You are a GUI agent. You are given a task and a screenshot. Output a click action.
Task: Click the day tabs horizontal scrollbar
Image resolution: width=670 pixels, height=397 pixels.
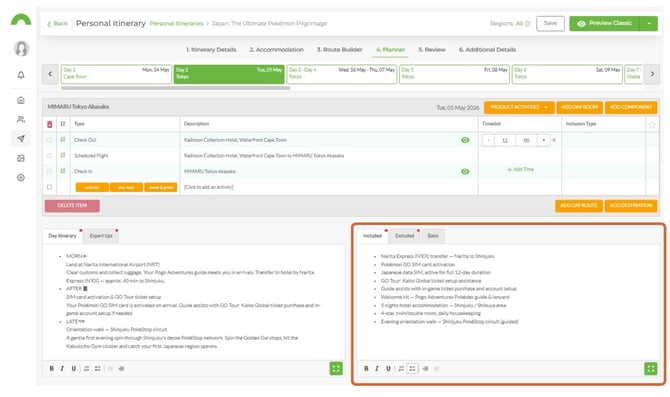point(176,88)
